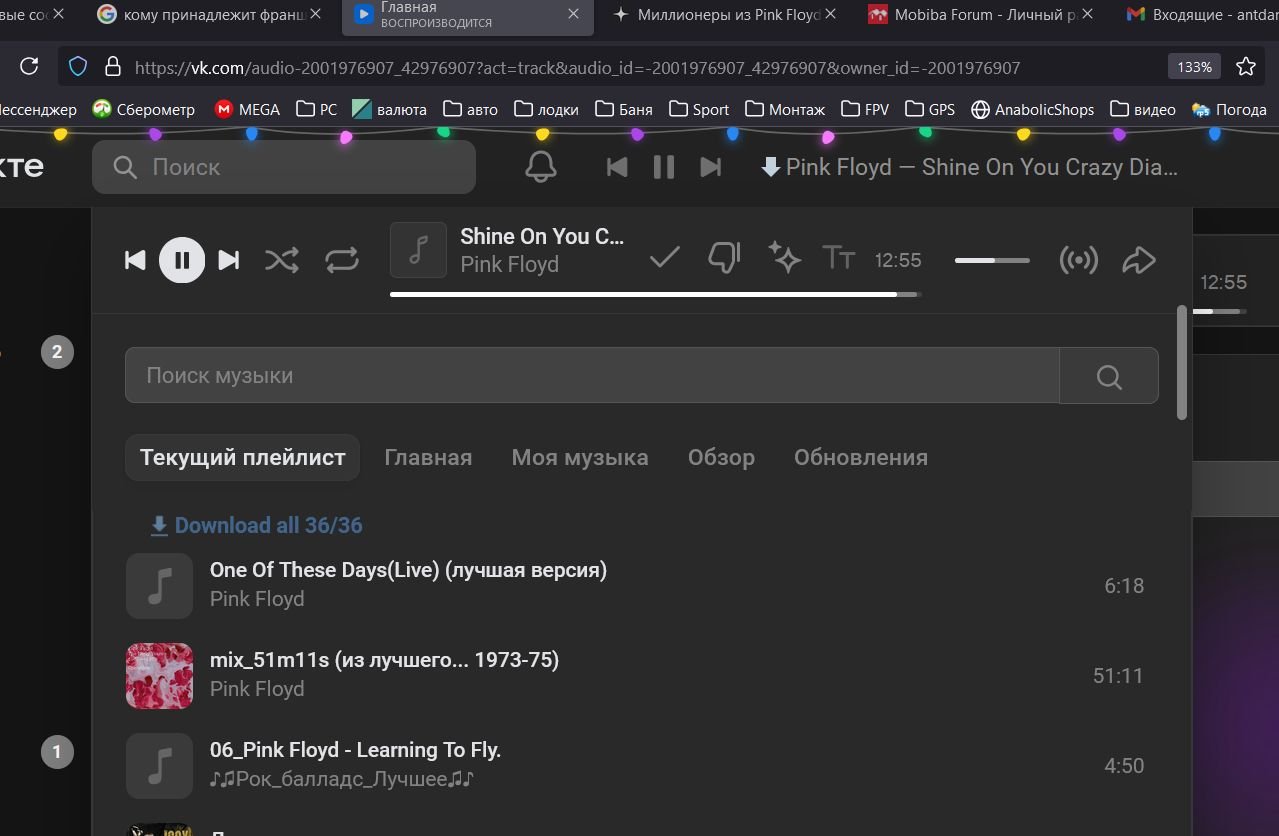
Task: Click the checkmark added-track icon
Action: [664, 258]
